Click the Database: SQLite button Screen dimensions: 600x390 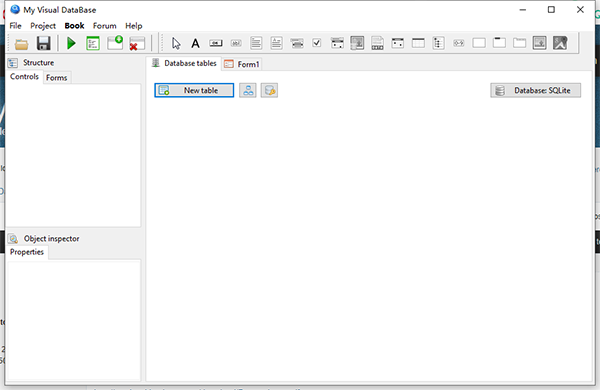click(x=535, y=90)
